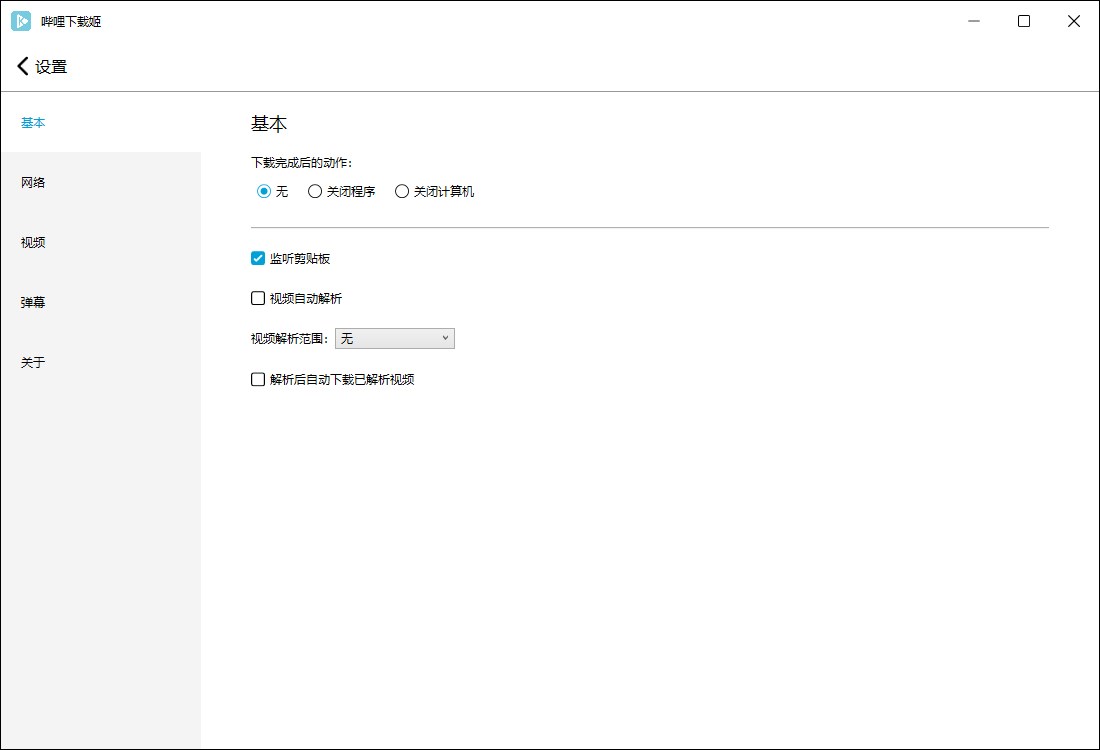This screenshot has height=750, width=1100.
Task: Click the 哔哩下载姬 window title text
Action: coord(71,22)
